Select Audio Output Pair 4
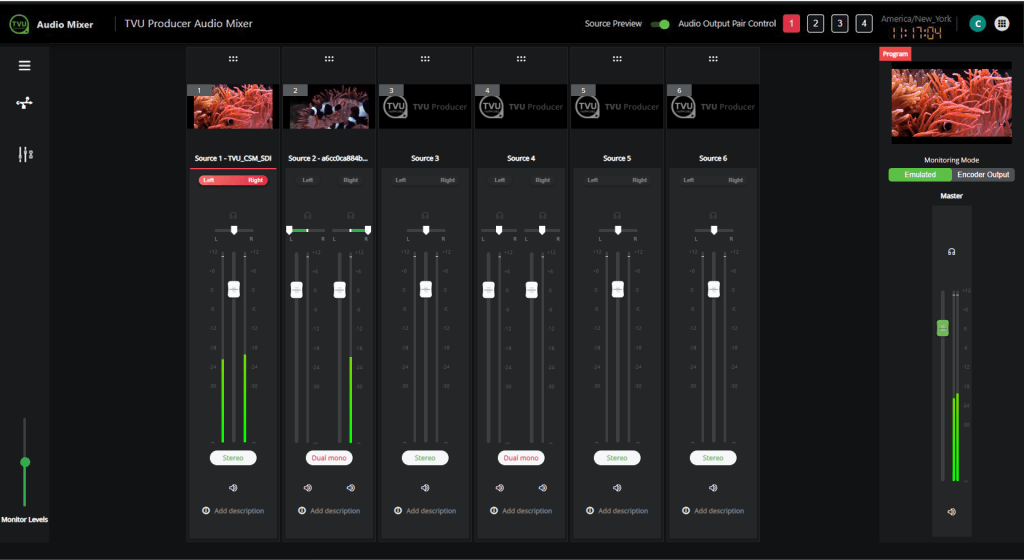The width and height of the screenshot is (1024, 560). (864, 24)
